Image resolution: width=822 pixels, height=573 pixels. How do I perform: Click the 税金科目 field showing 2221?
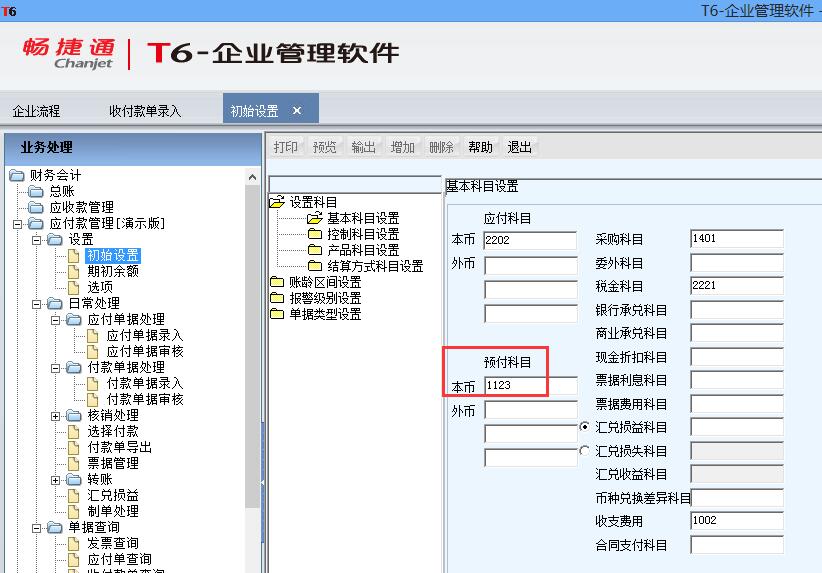tap(737, 286)
